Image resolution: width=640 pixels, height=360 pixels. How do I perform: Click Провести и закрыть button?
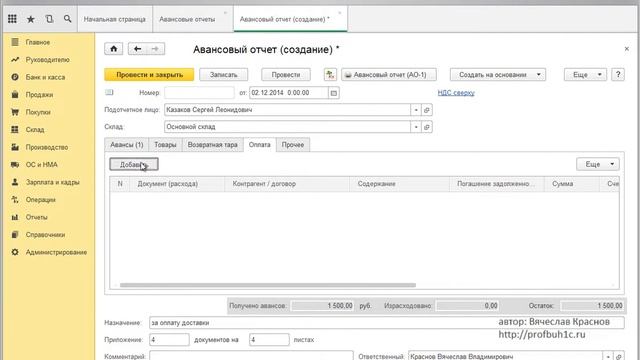tap(149, 75)
